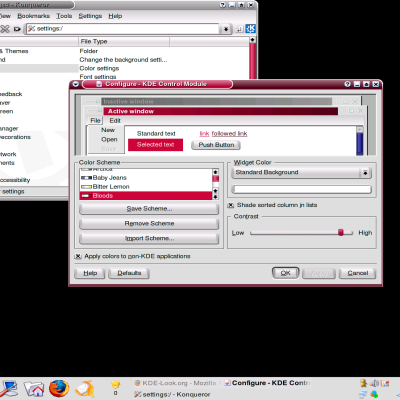Click the Edit menu in preview window
400x400 pixels.
tap(115, 121)
